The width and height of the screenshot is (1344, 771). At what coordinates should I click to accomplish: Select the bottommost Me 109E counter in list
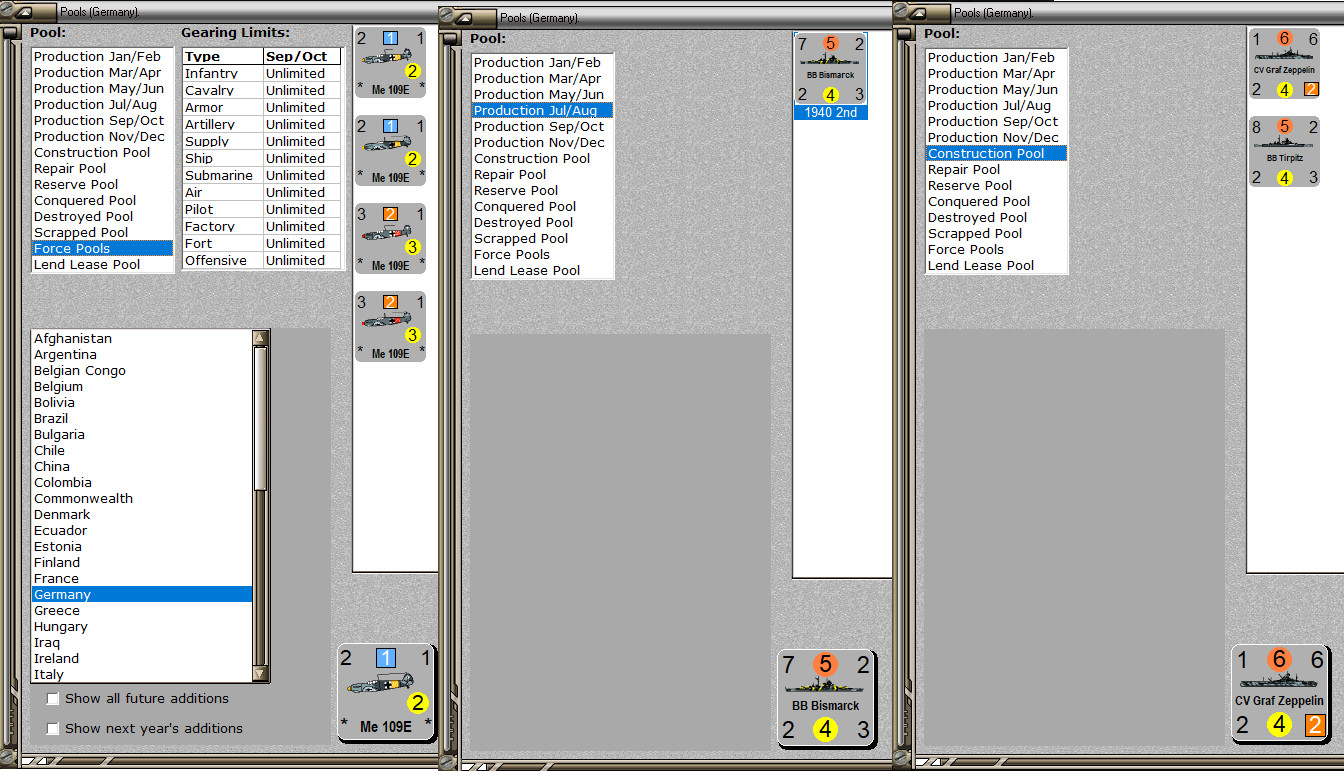(390, 327)
